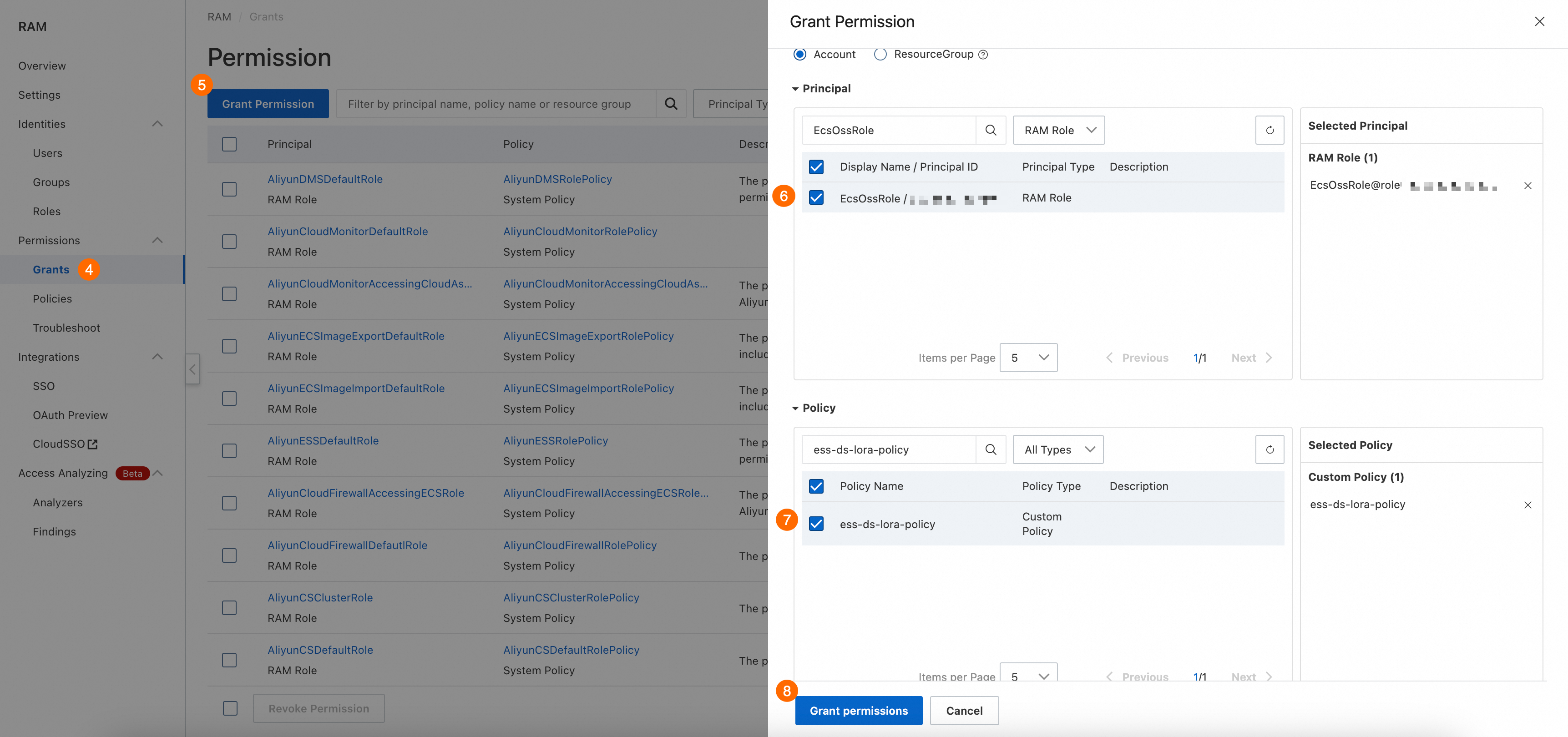1568x737 pixels.
Task: Collapse the left sidebar with arrow handle
Action: [x=192, y=369]
